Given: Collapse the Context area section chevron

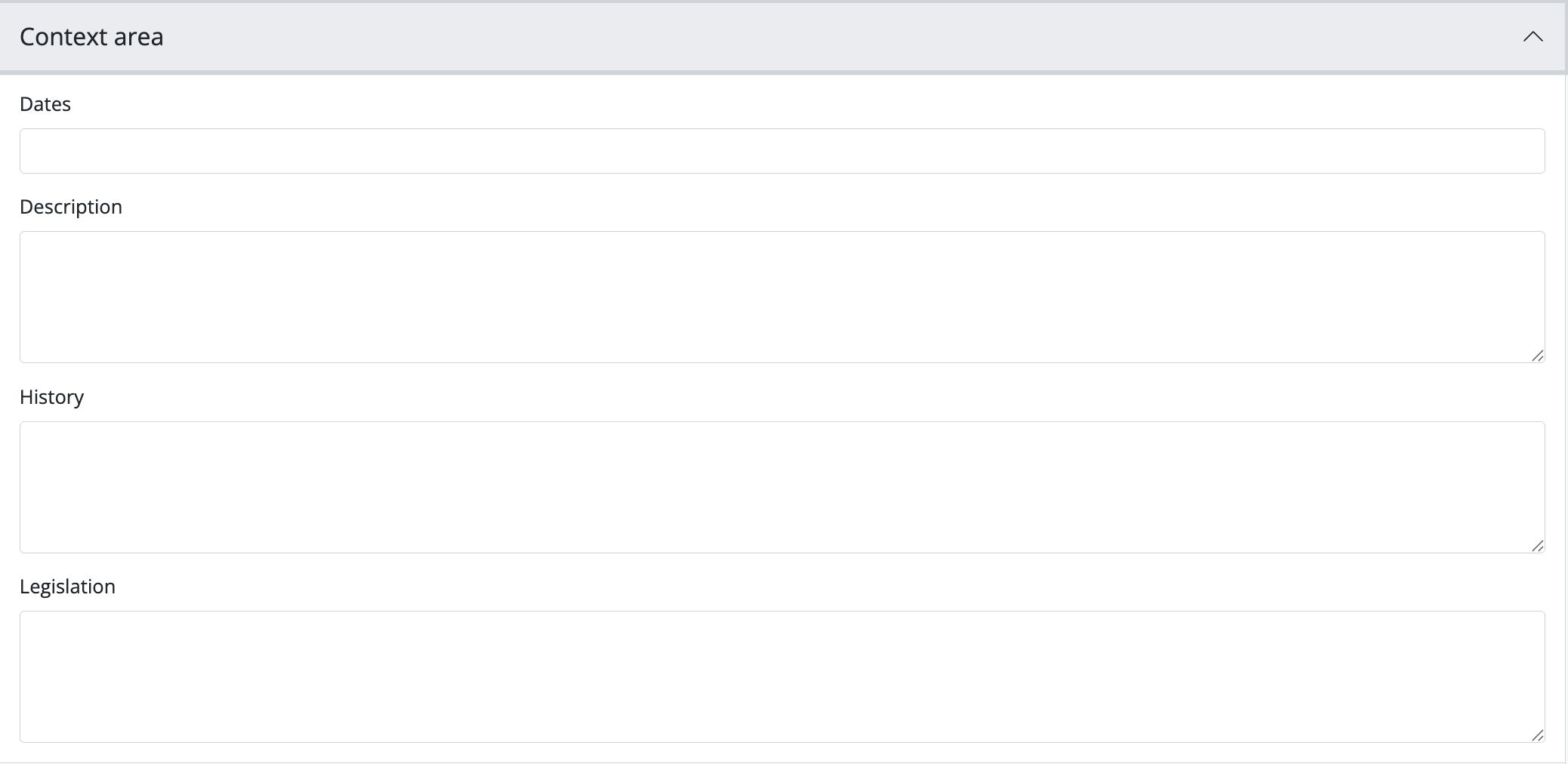Looking at the screenshot, I should [1533, 37].
